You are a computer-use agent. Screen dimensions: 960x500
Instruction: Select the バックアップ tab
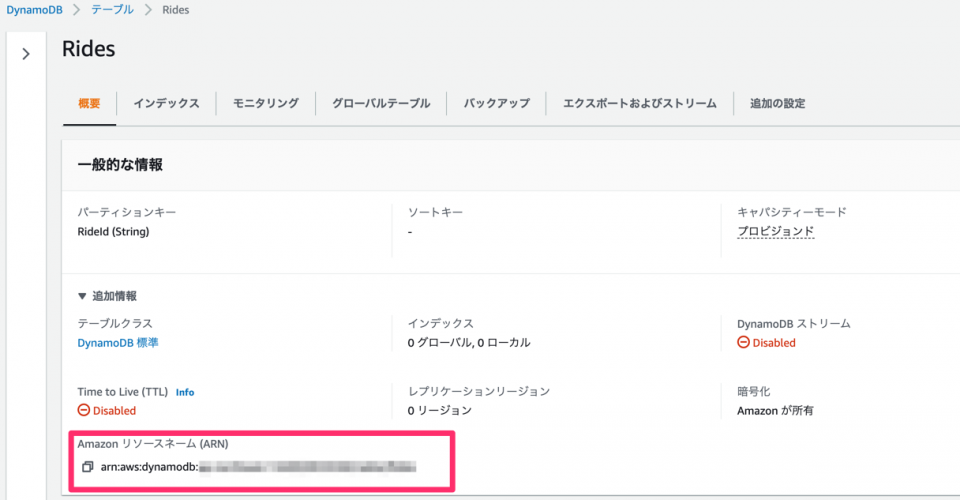[x=496, y=103]
